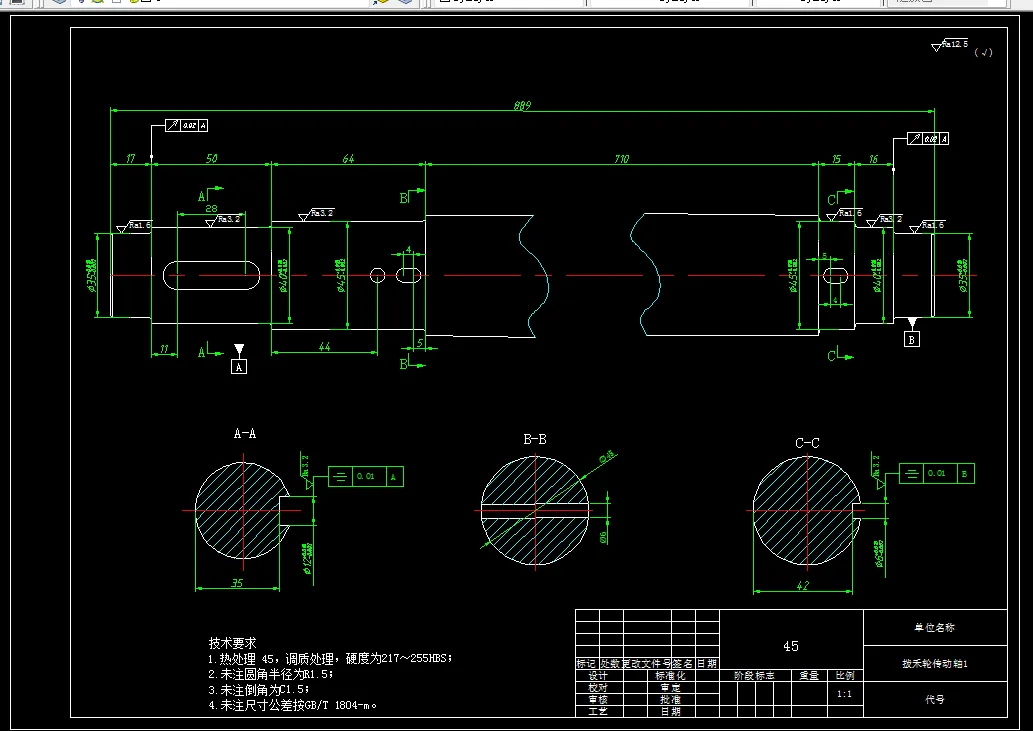Viewport: 1033px width, 731px height.
Task: Click material 45 in title block
Action: (x=791, y=646)
